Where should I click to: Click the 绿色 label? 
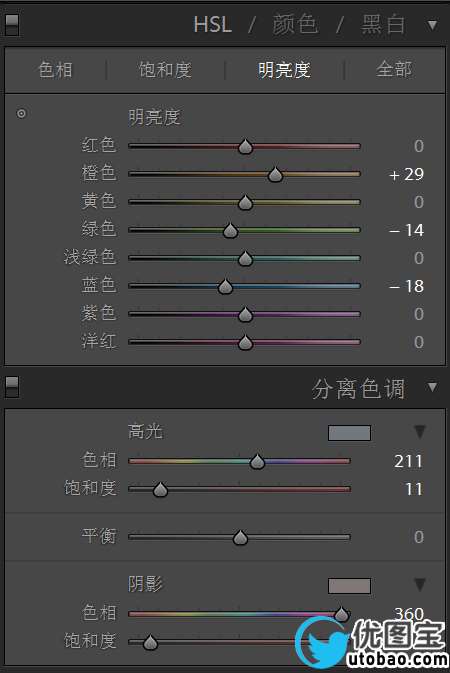(x=99, y=229)
